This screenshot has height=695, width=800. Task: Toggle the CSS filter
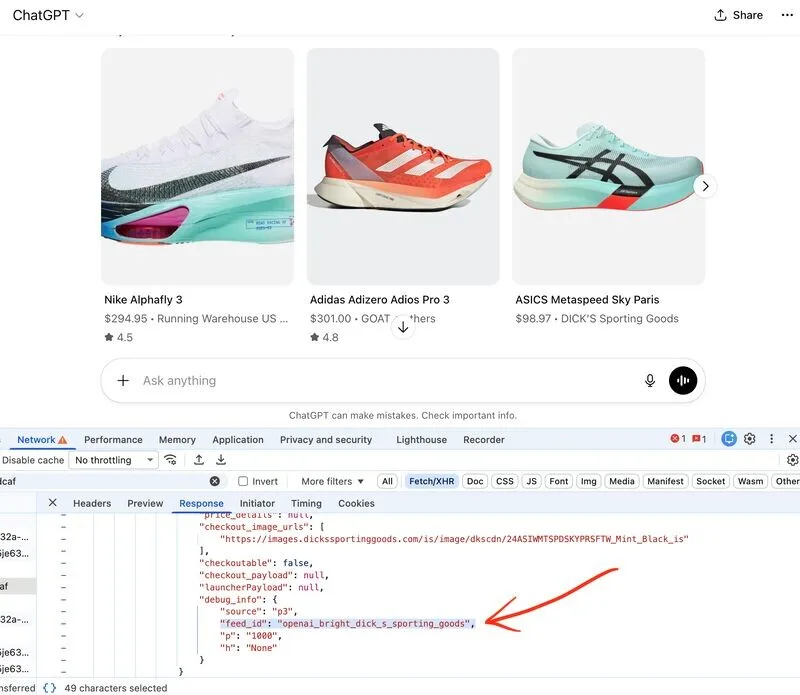click(505, 481)
